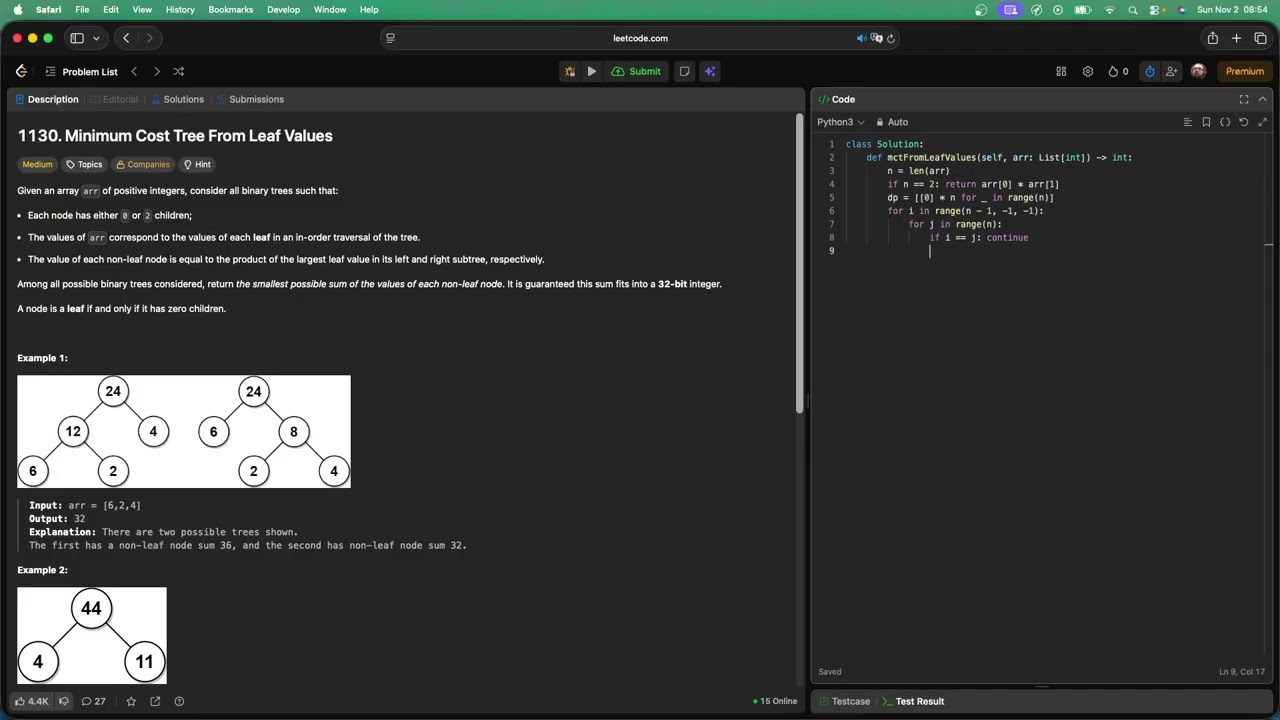Click the streak flame counter
The height and width of the screenshot is (720, 1280).
[x=1118, y=71]
